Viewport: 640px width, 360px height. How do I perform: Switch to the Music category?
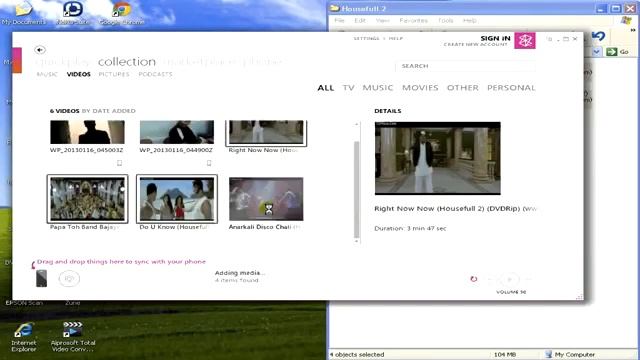click(x=47, y=74)
